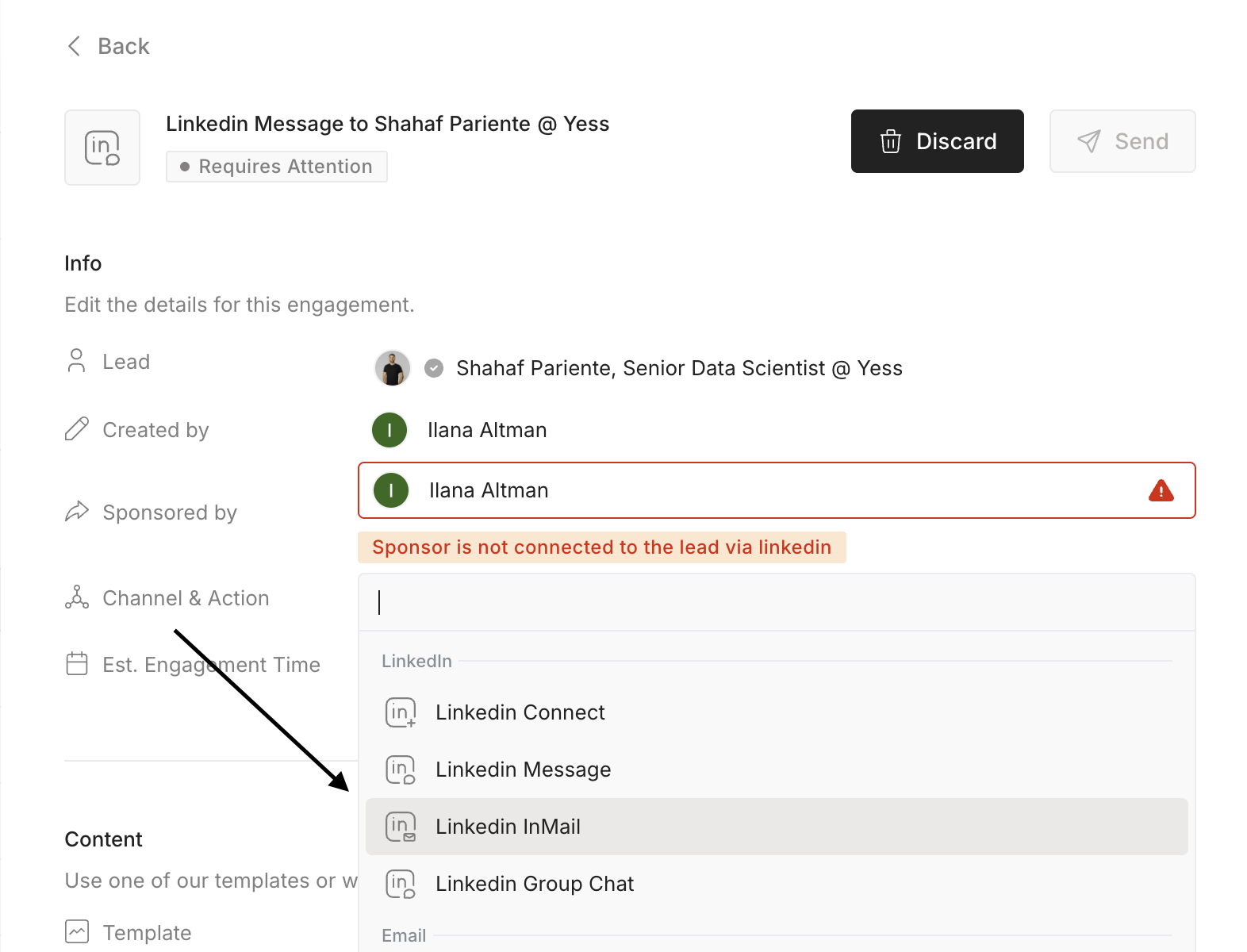The image size is (1247, 952).
Task: Click the calendar icon for engagement time
Action: [77, 664]
